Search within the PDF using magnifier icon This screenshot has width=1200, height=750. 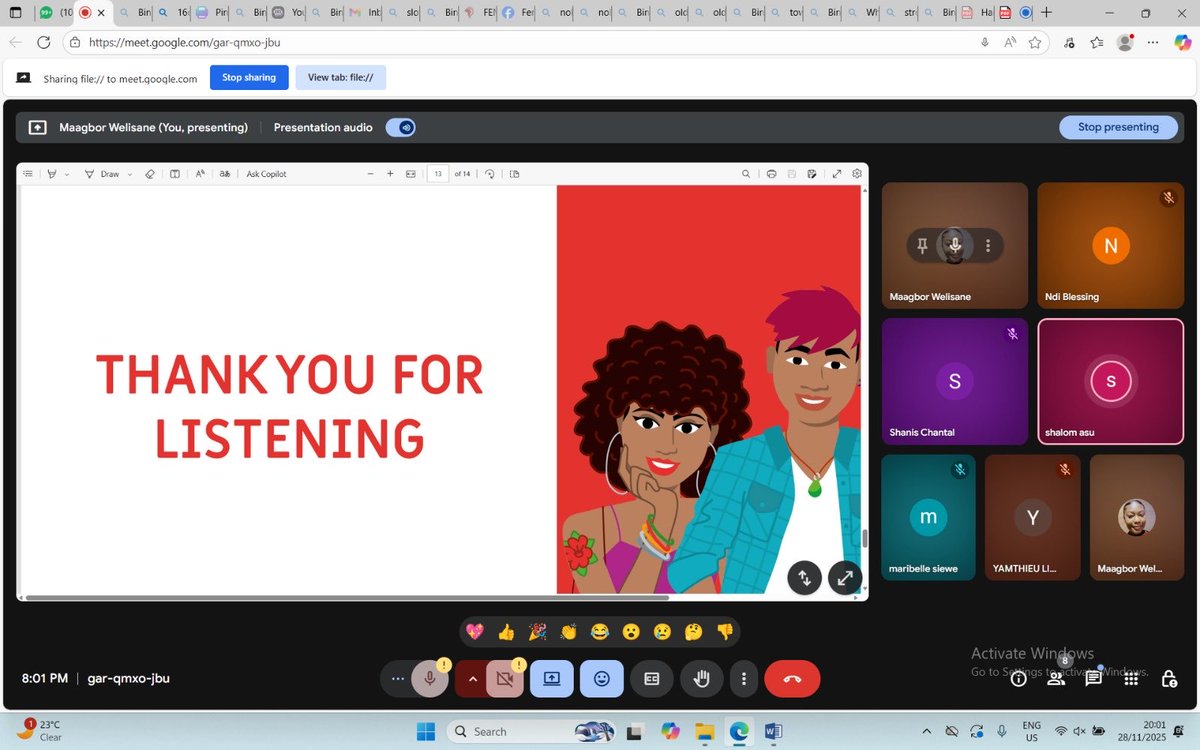746,174
